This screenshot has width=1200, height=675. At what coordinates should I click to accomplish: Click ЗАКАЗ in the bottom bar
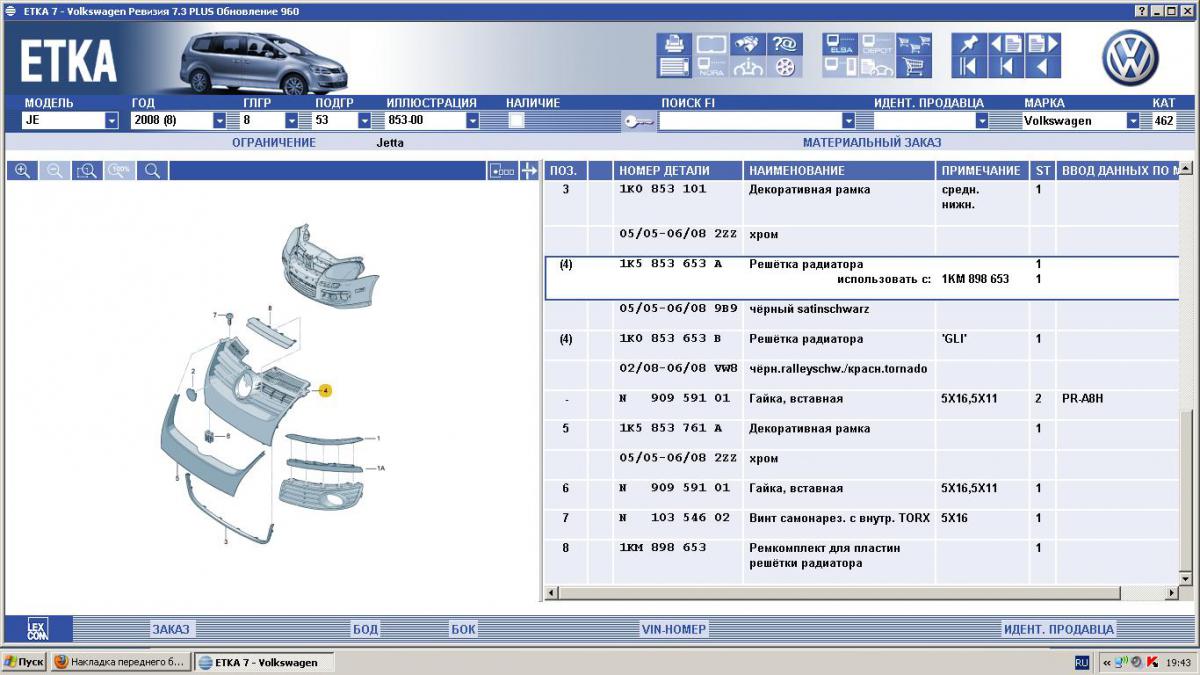click(x=170, y=629)
